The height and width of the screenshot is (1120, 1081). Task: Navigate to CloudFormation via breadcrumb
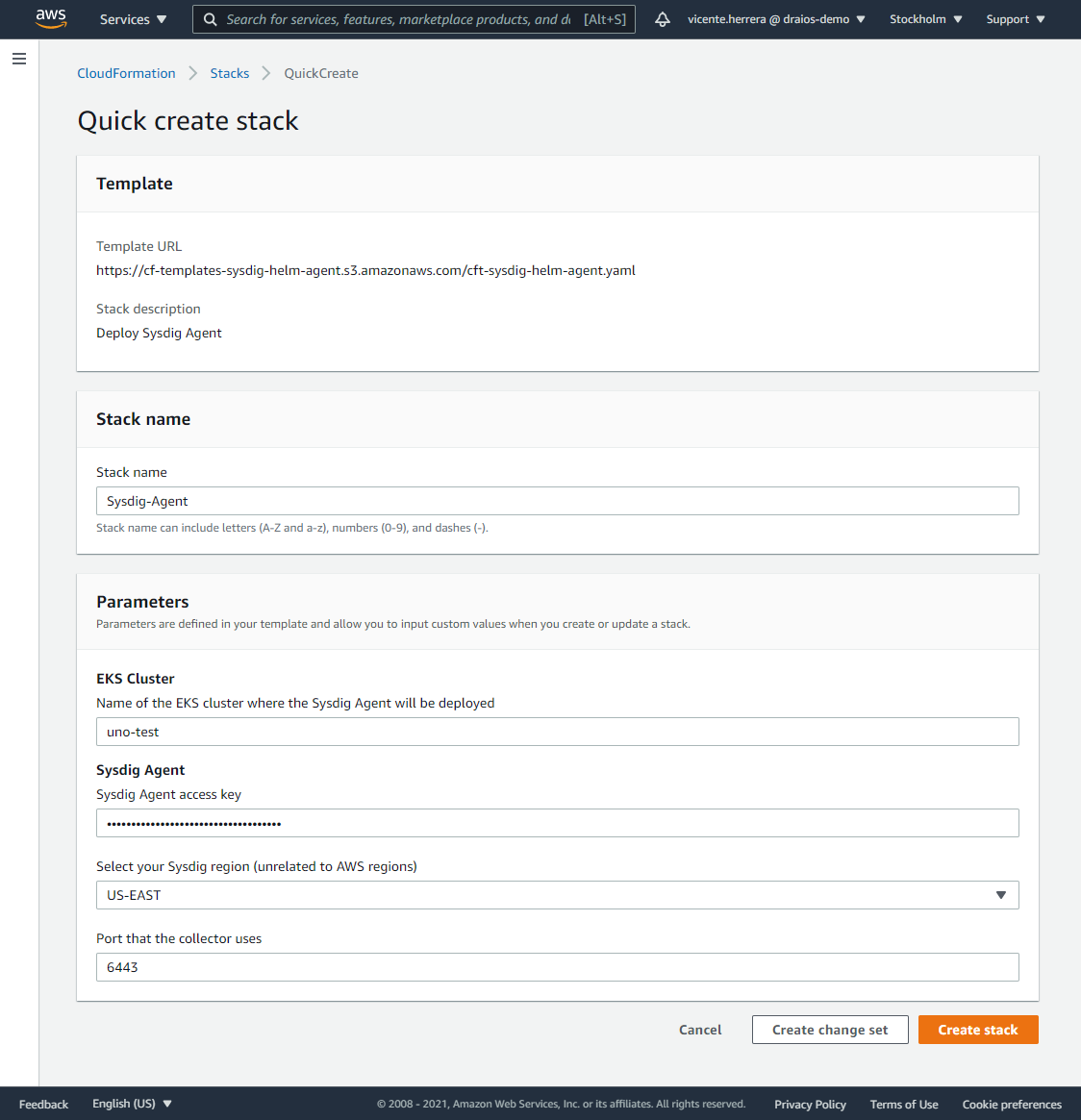coord(126,72)
